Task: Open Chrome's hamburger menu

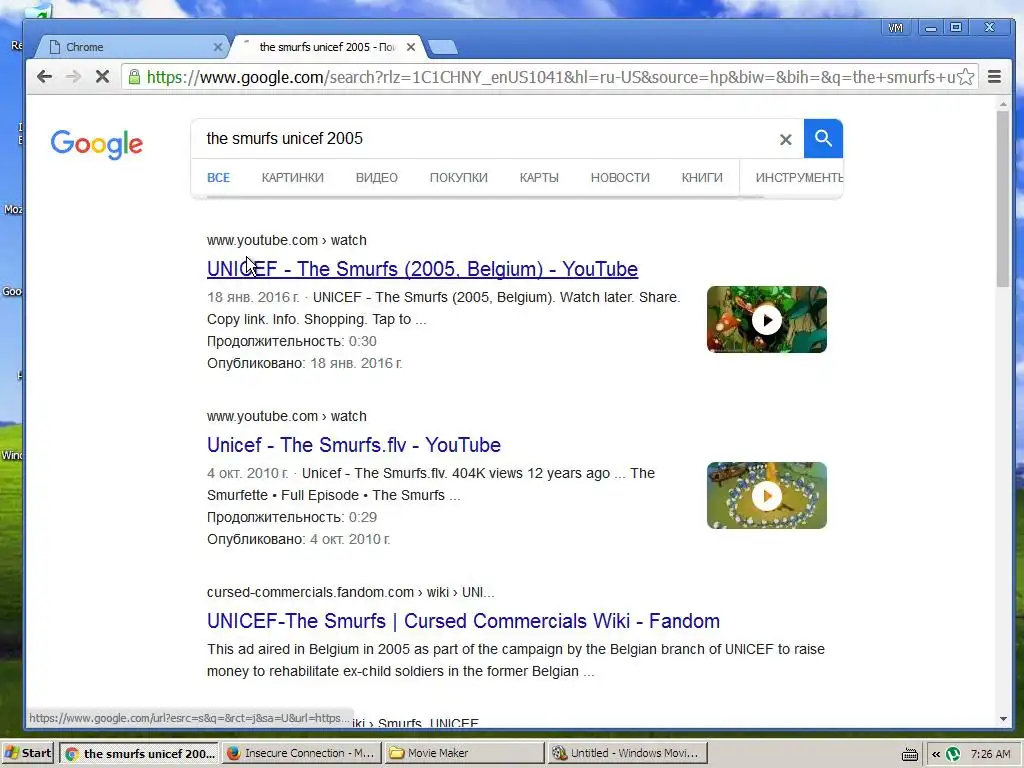Action: (995, 77)
